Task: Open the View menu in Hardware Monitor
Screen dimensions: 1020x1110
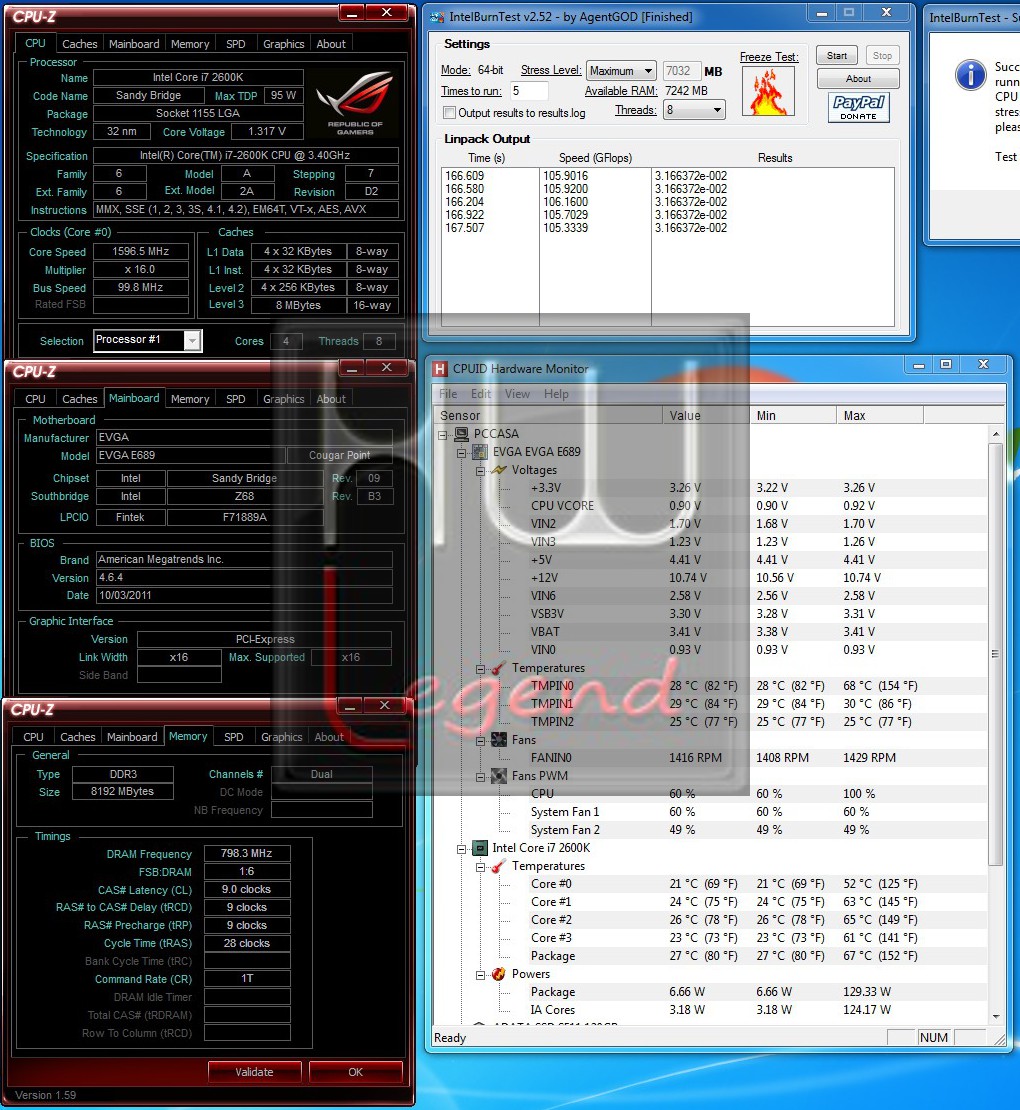Action: [x=517, y=394]
